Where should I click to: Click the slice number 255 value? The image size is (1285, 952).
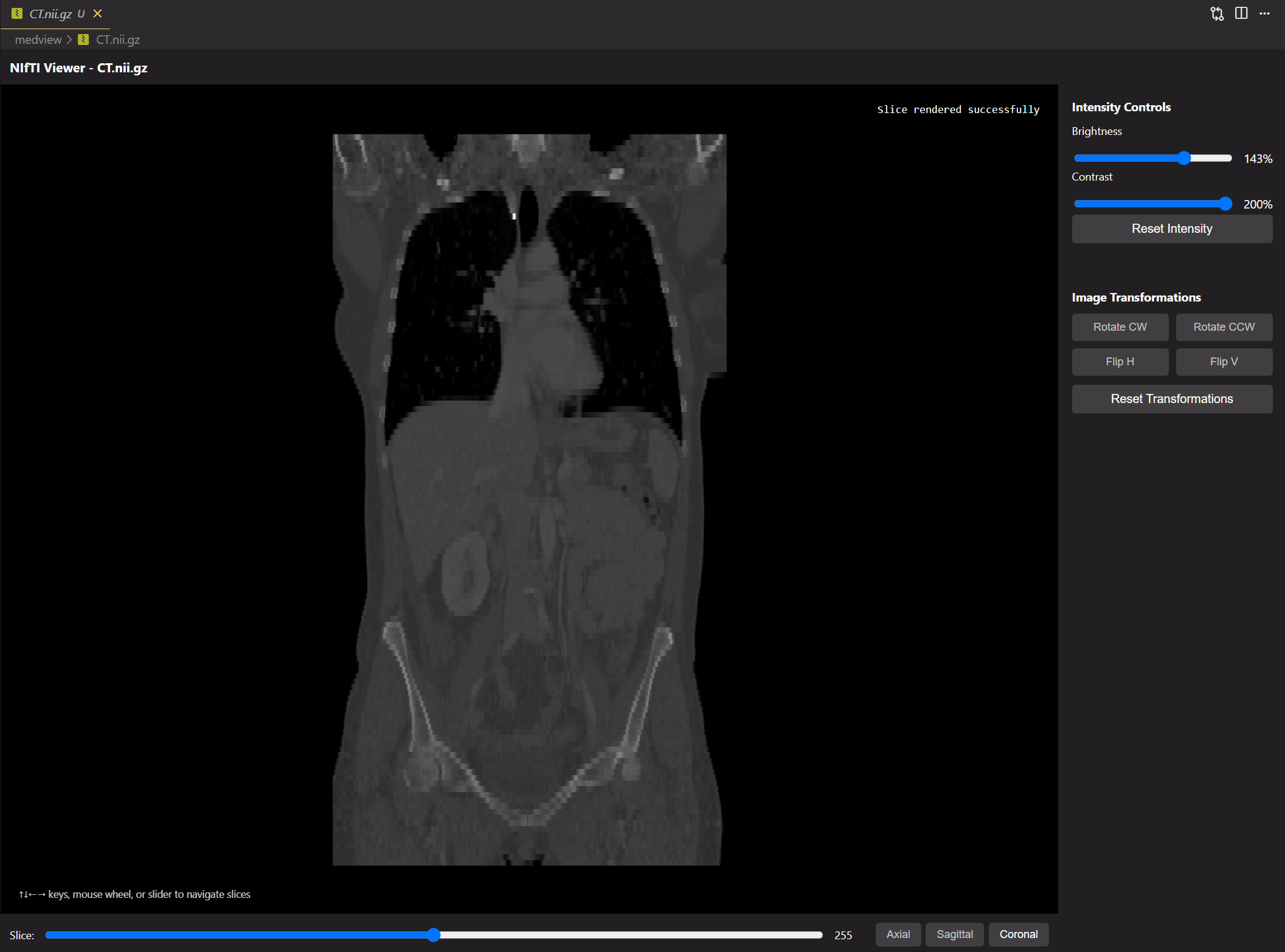843,936
